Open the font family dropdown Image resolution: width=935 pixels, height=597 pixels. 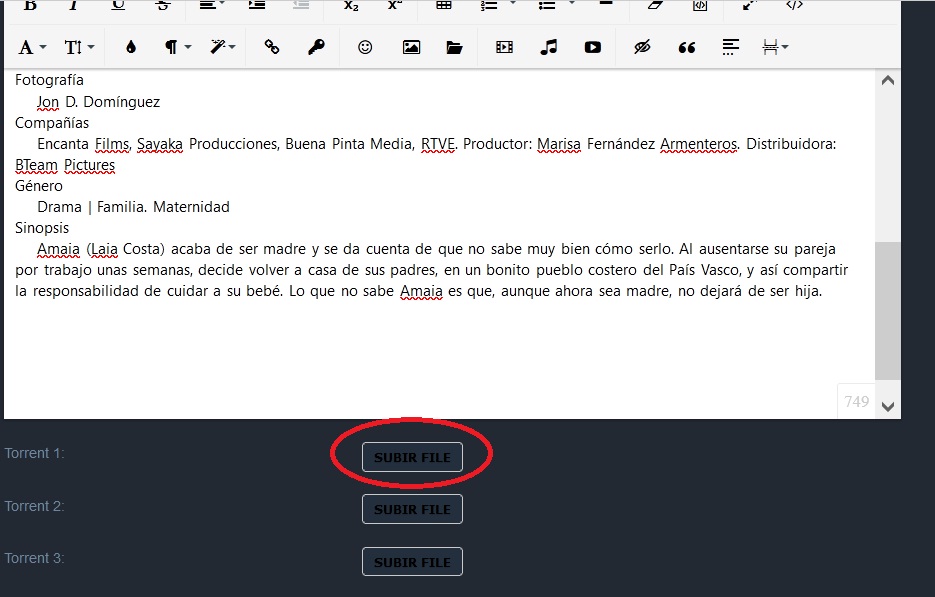(x=33, y=47)
